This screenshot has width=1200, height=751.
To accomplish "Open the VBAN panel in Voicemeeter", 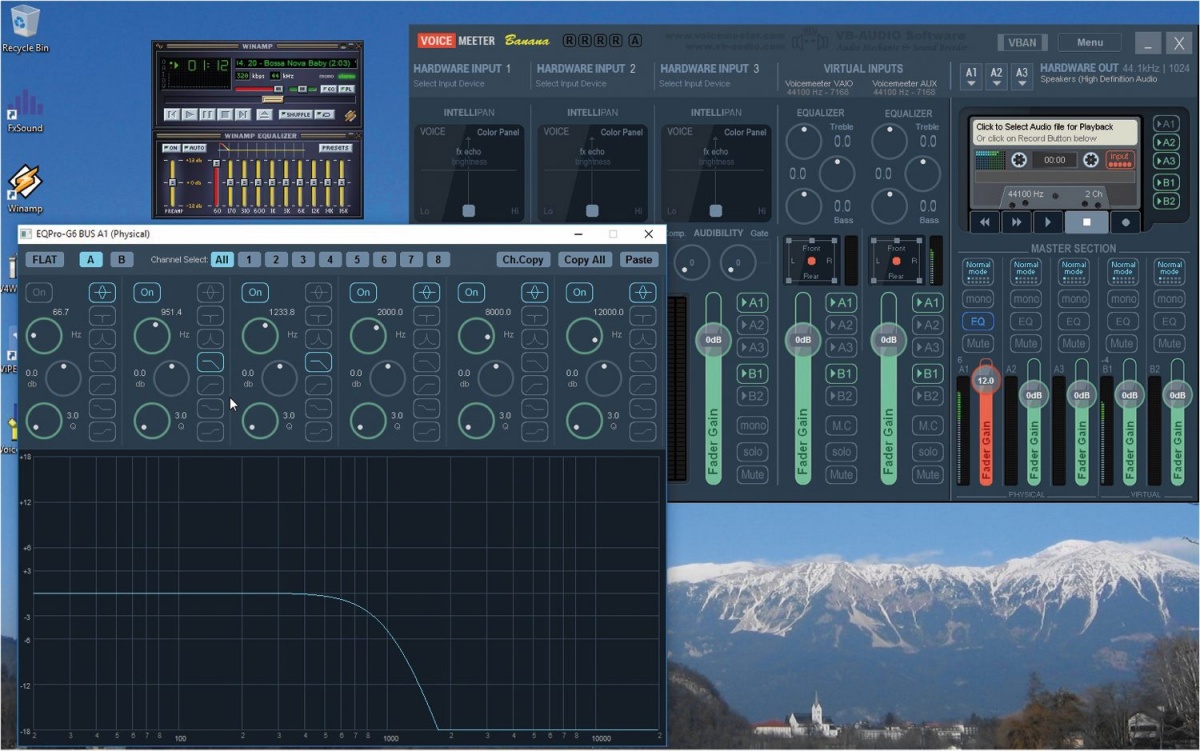I will click(x=1022, y=43).
